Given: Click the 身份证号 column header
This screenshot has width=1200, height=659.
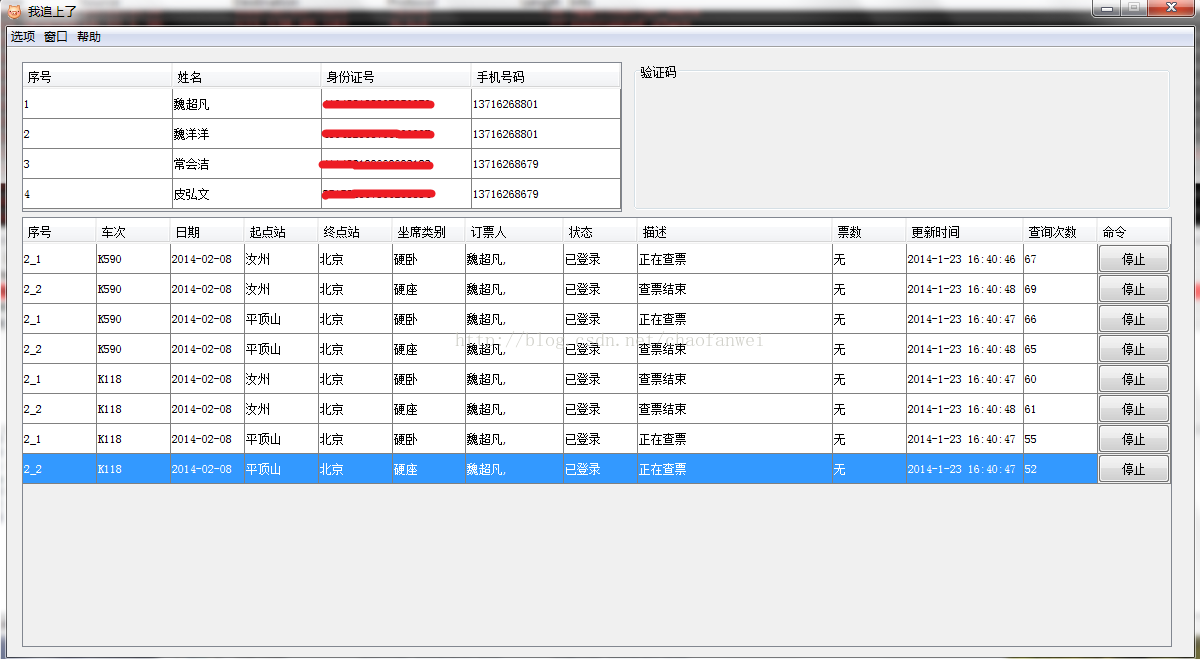Looking at the screenshot, I should [x=396, y=77].
